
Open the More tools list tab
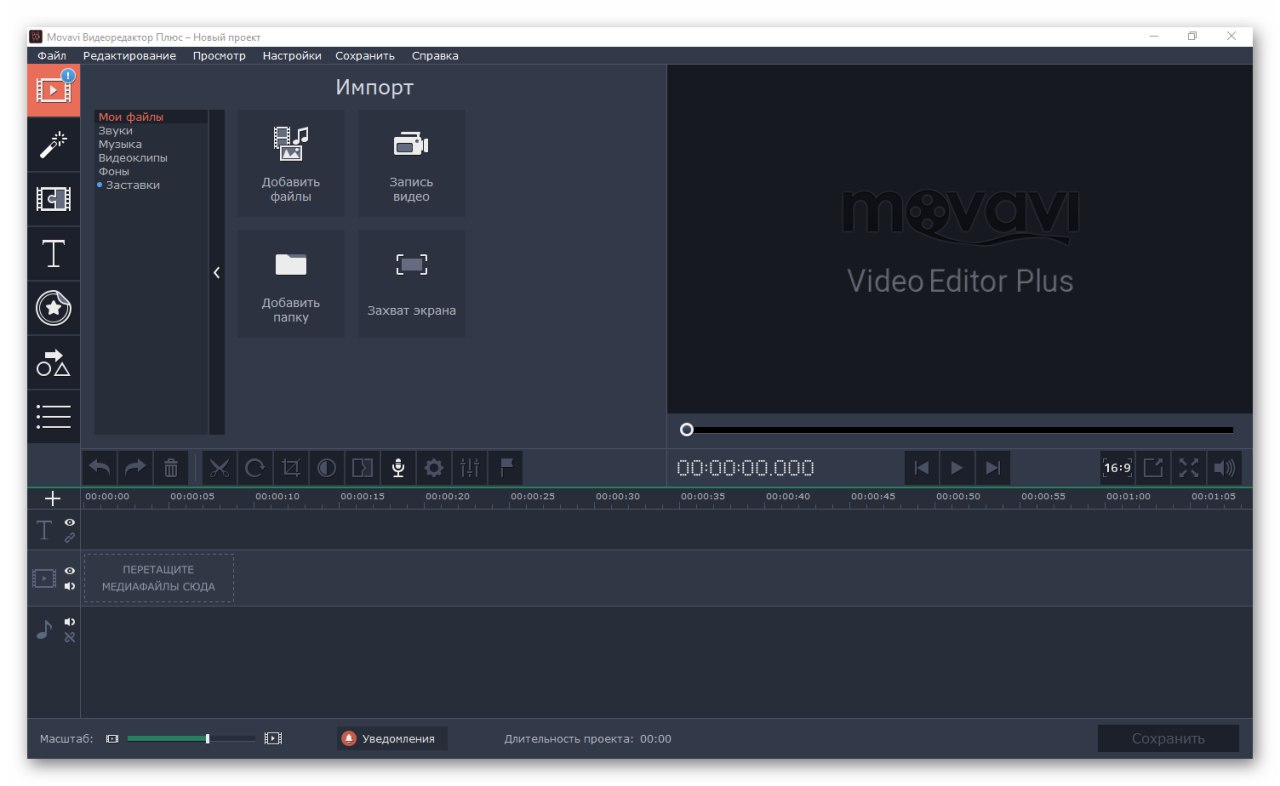coord(53,417)
